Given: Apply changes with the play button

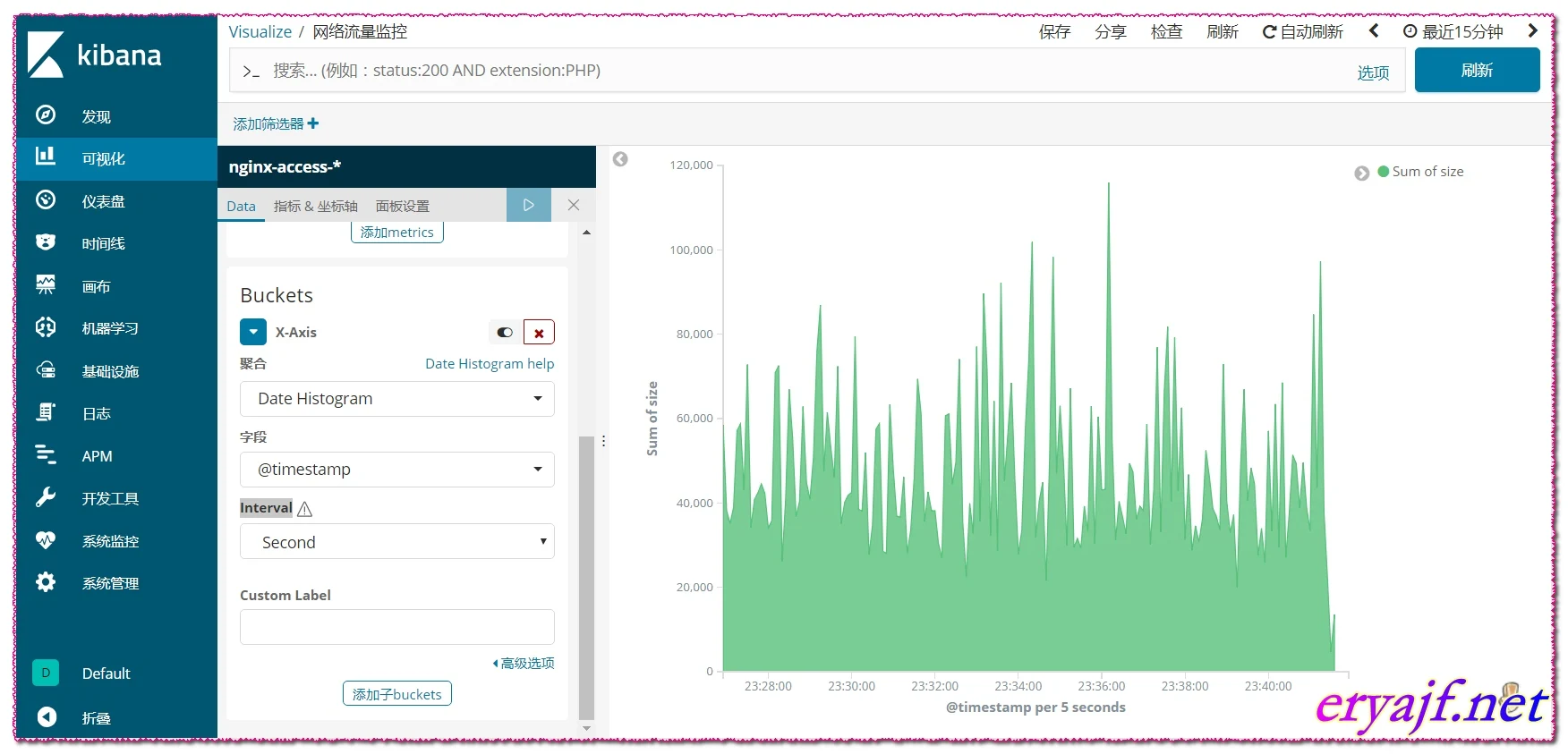Looking at the screenshot, I should pos(529,205).
